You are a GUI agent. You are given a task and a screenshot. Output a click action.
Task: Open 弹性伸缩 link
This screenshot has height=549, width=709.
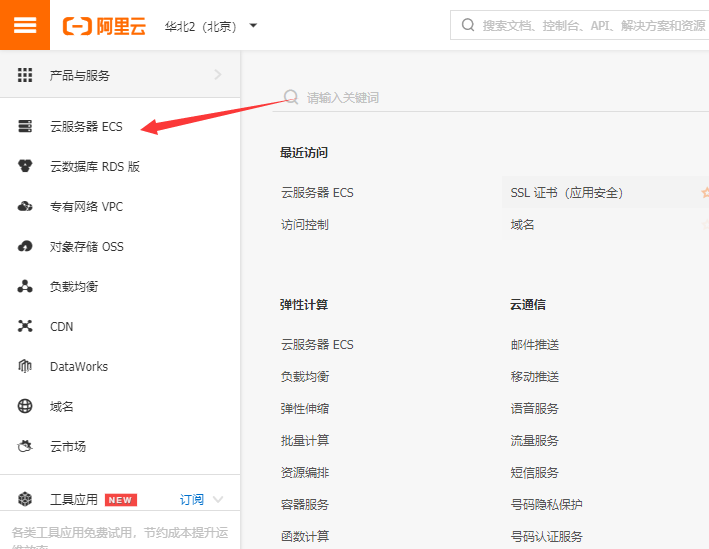tap(305, 409)
